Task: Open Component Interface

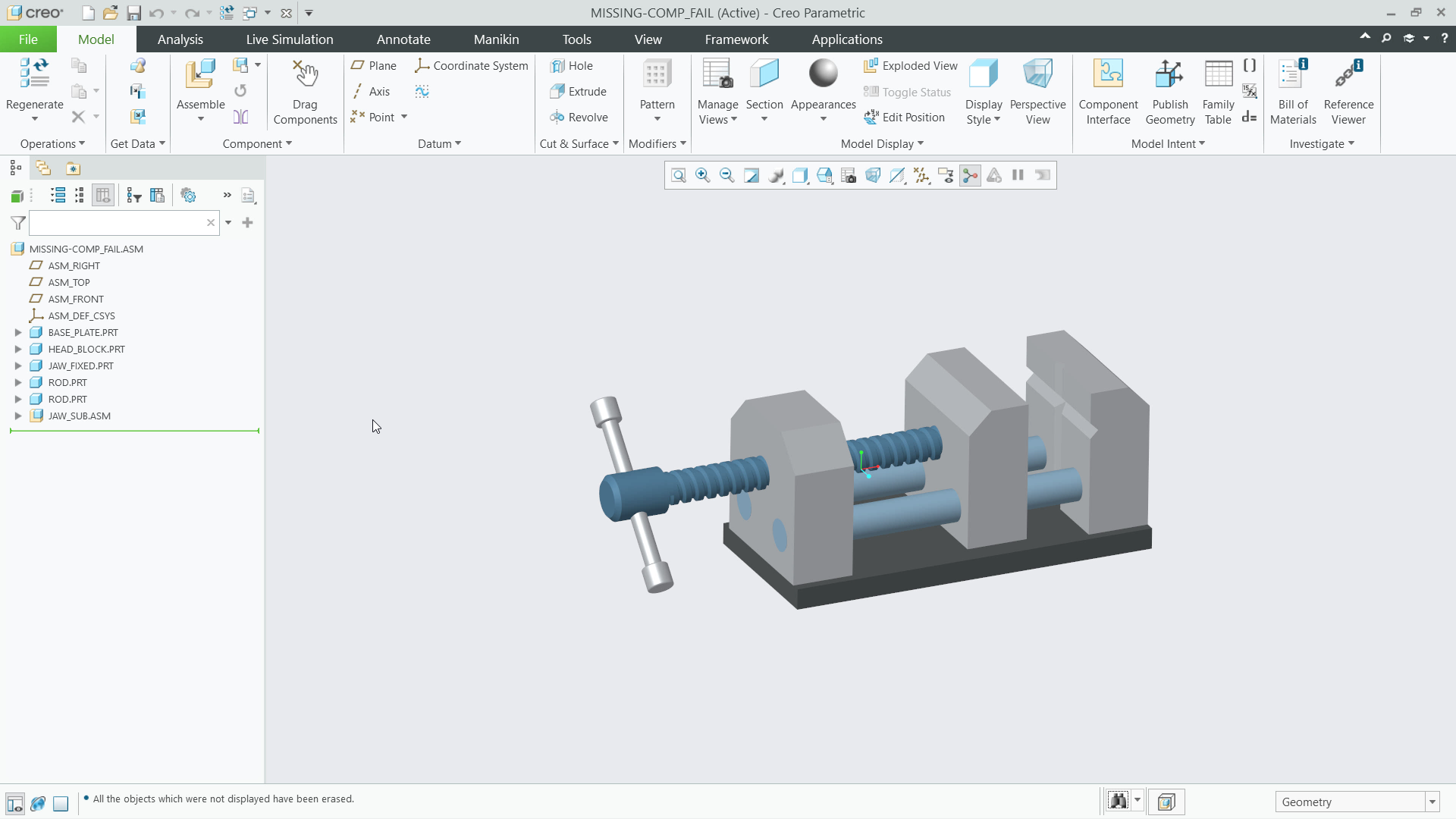Action: click(1108, 92)
